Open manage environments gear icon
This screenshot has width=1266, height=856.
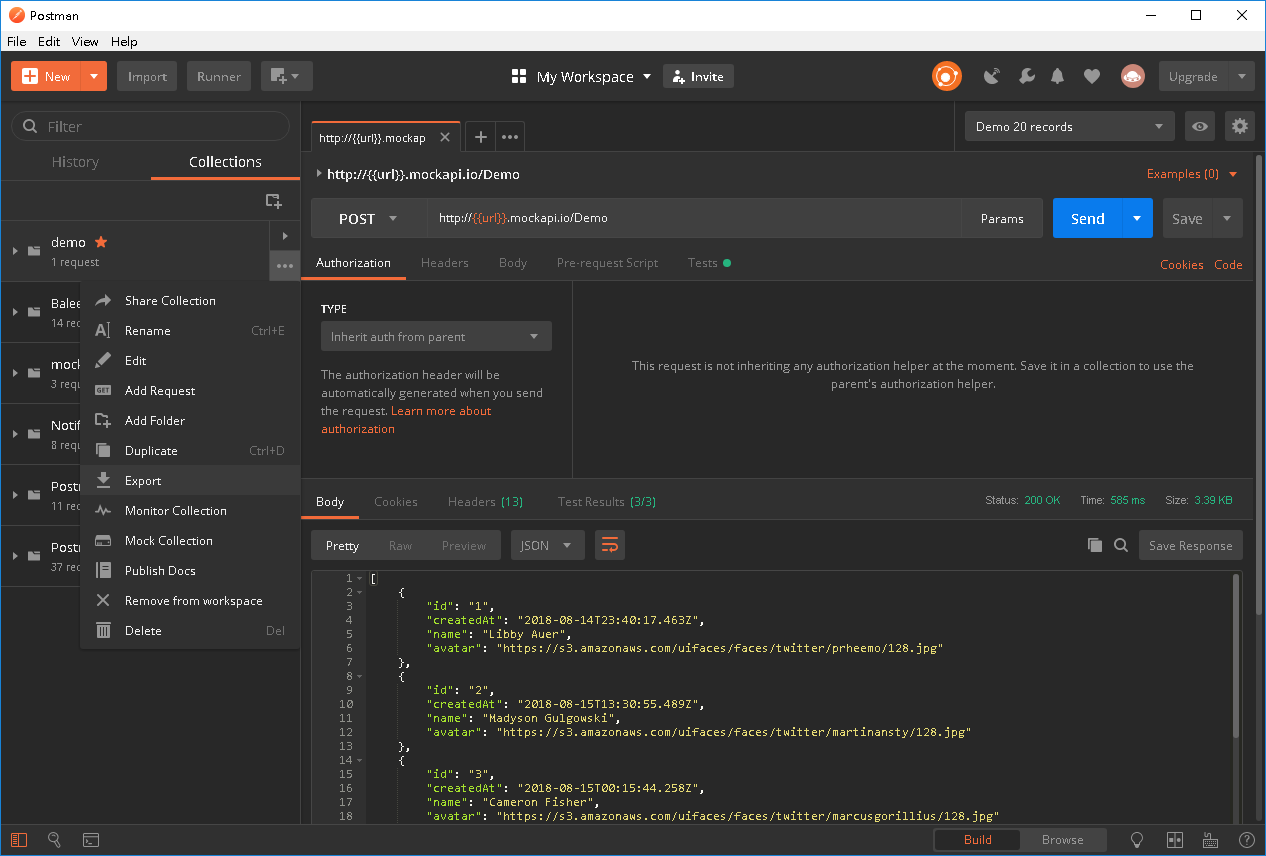[1240, 127]
